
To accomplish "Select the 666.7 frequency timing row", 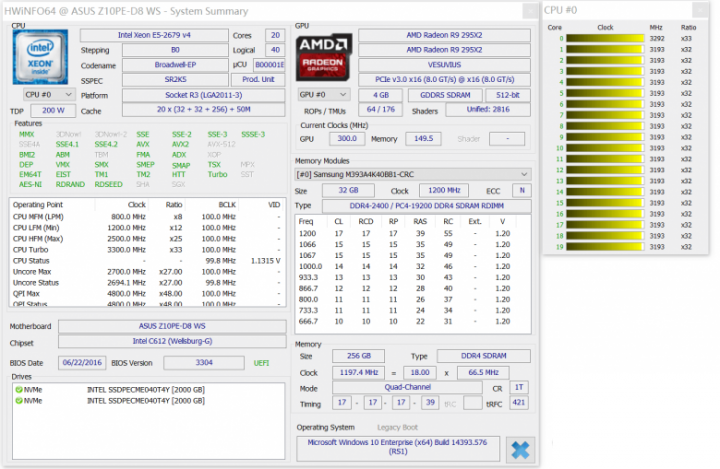I will coord(412,322).
